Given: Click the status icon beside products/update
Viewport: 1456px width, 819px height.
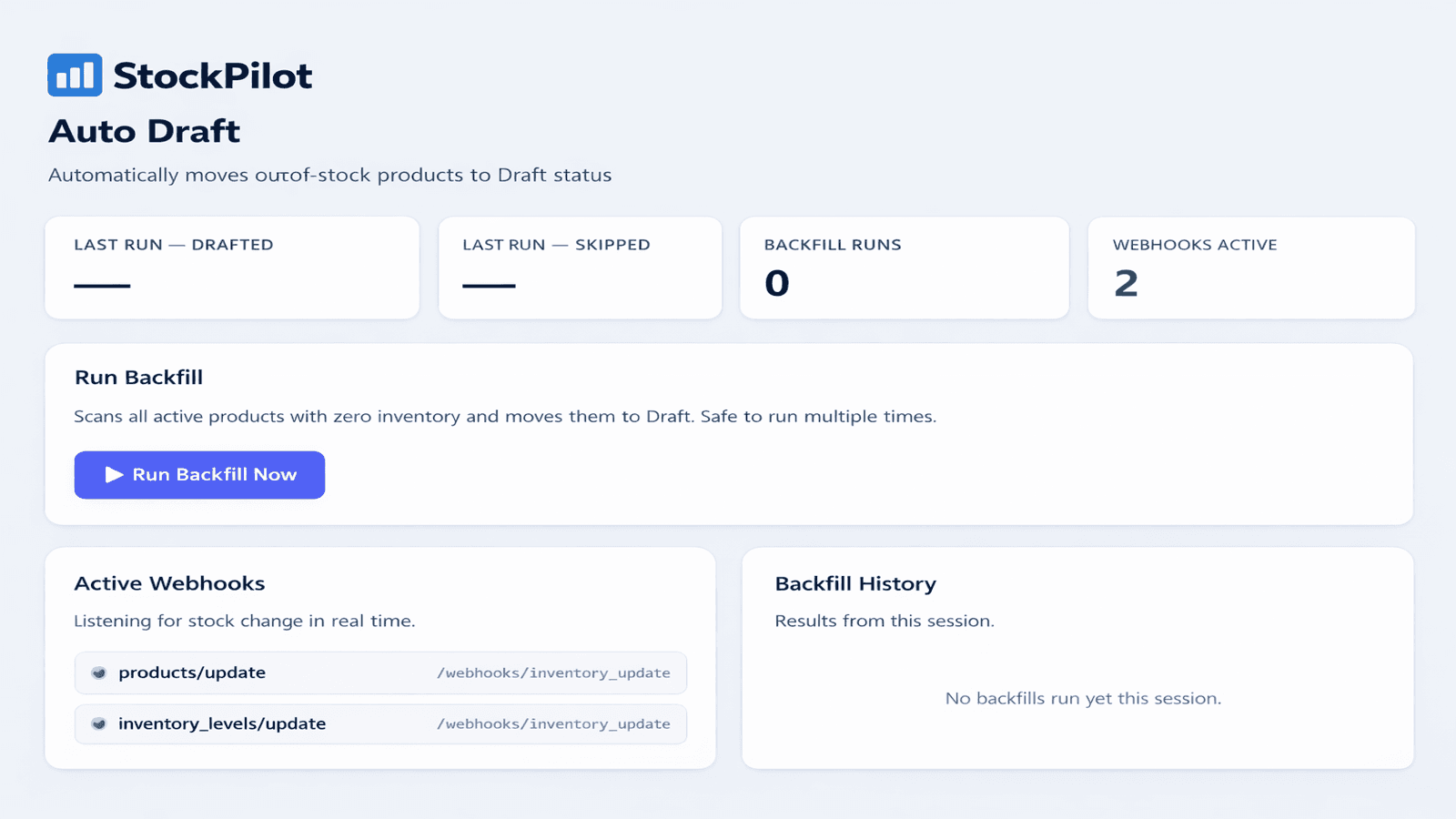Looking at the screenshot, I should (98, 673).
